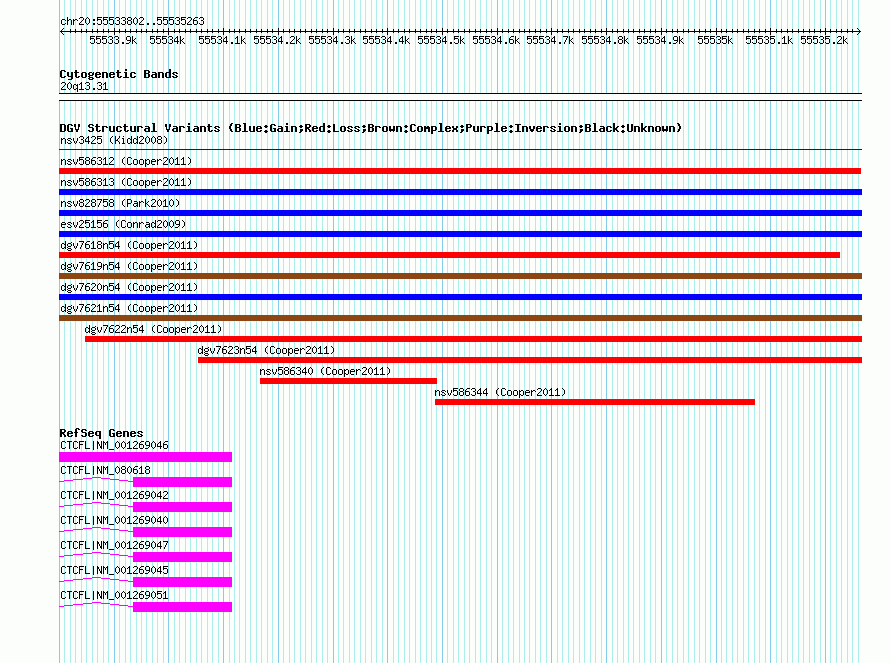Image resolution: width=890 pixels, height=663 pixels.
Task: Click the 55535.2k ruler tick label
Action: [824, 40]
